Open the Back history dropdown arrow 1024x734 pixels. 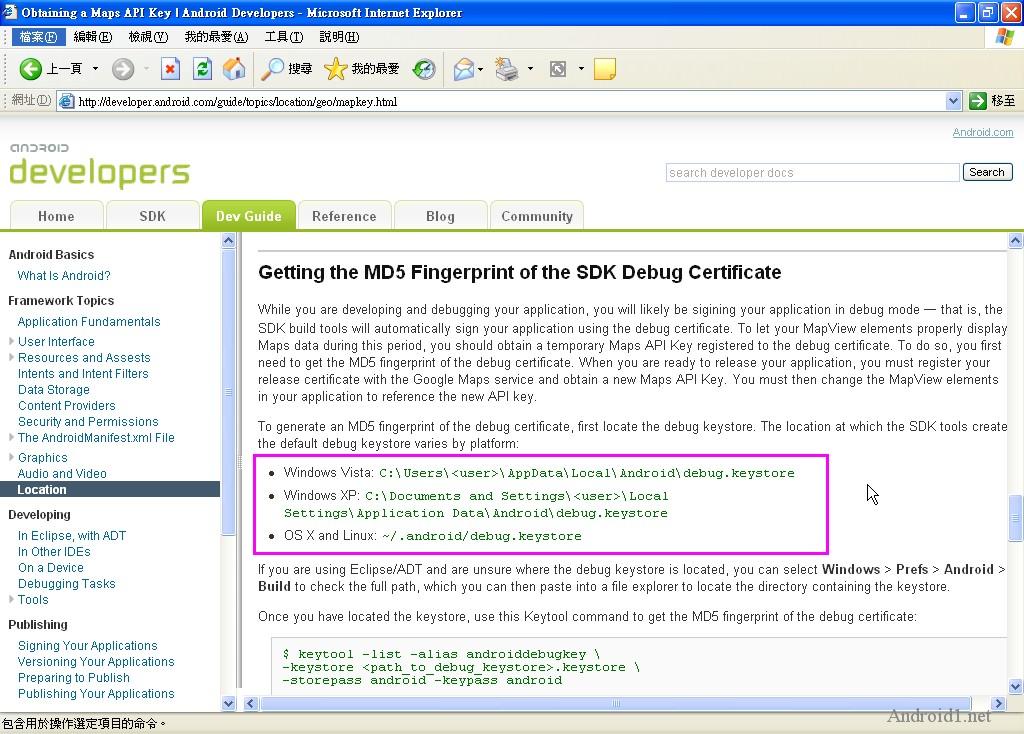click(x=95, y=69)
